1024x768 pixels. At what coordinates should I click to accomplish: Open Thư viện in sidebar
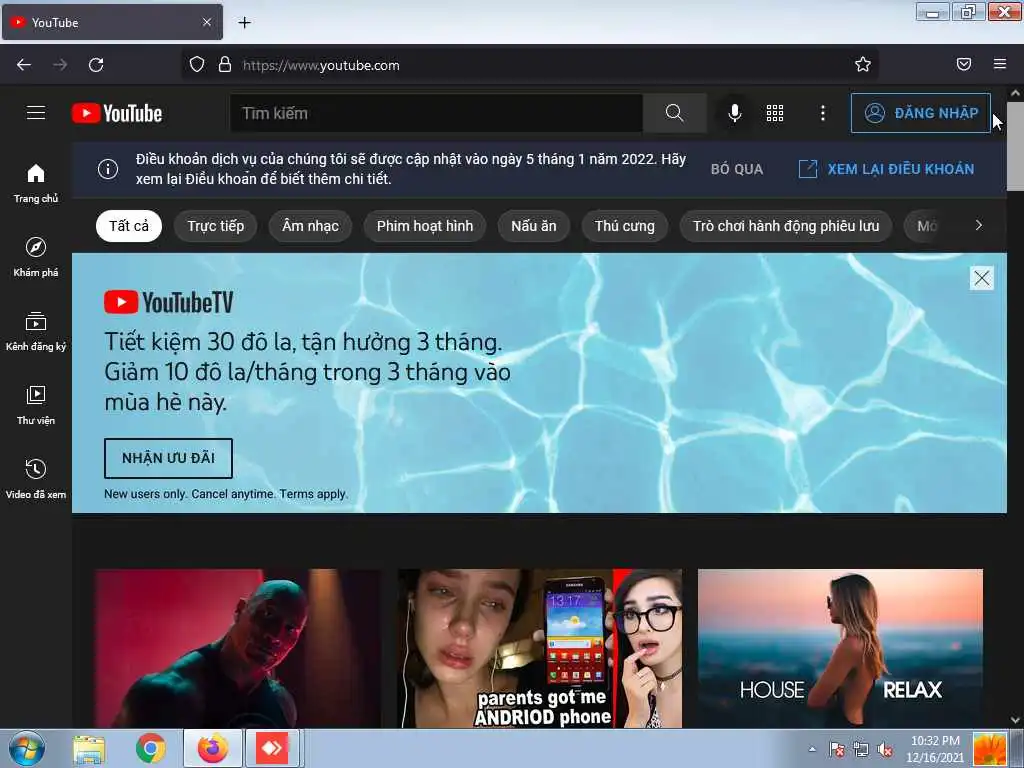coord(36,406)
